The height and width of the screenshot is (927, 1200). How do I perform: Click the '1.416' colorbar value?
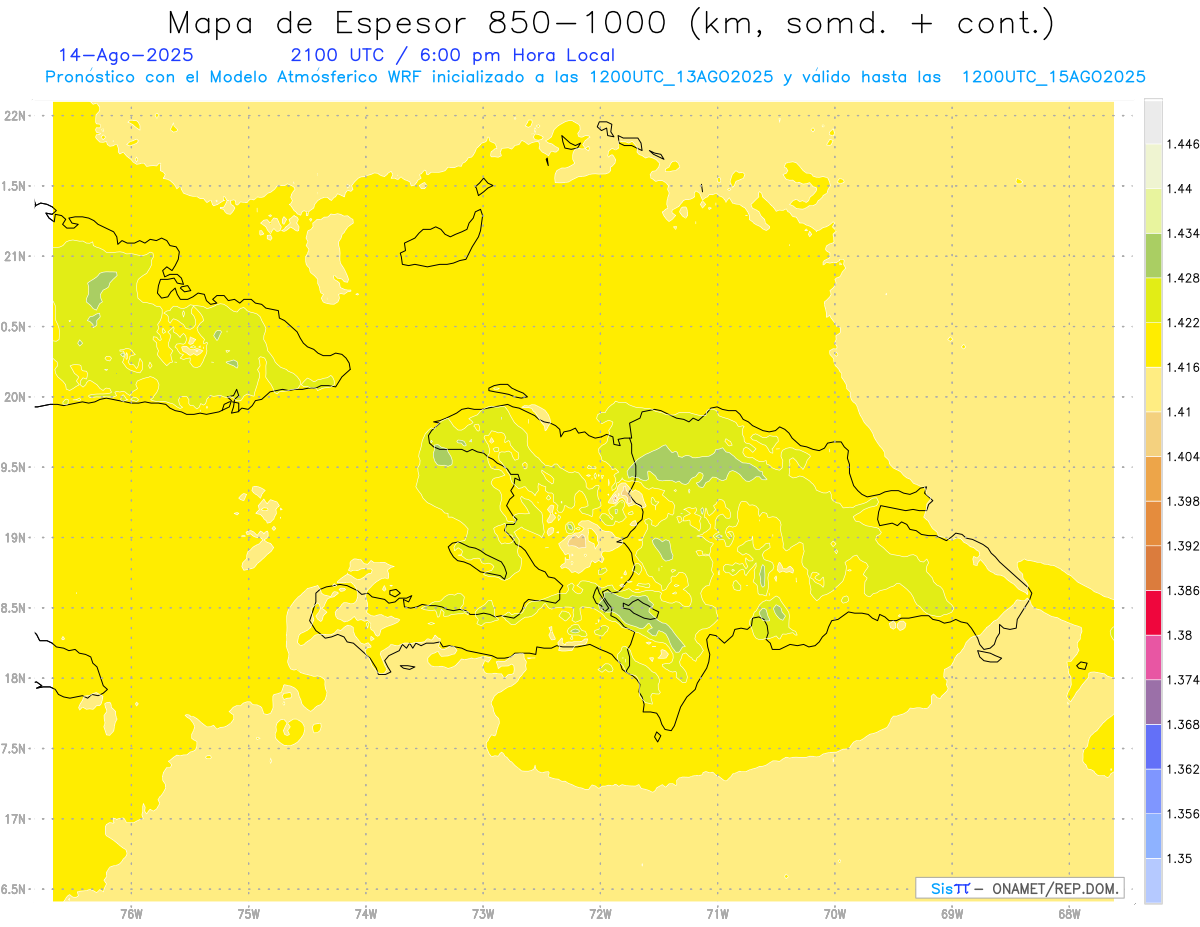tap(1182, 367)
